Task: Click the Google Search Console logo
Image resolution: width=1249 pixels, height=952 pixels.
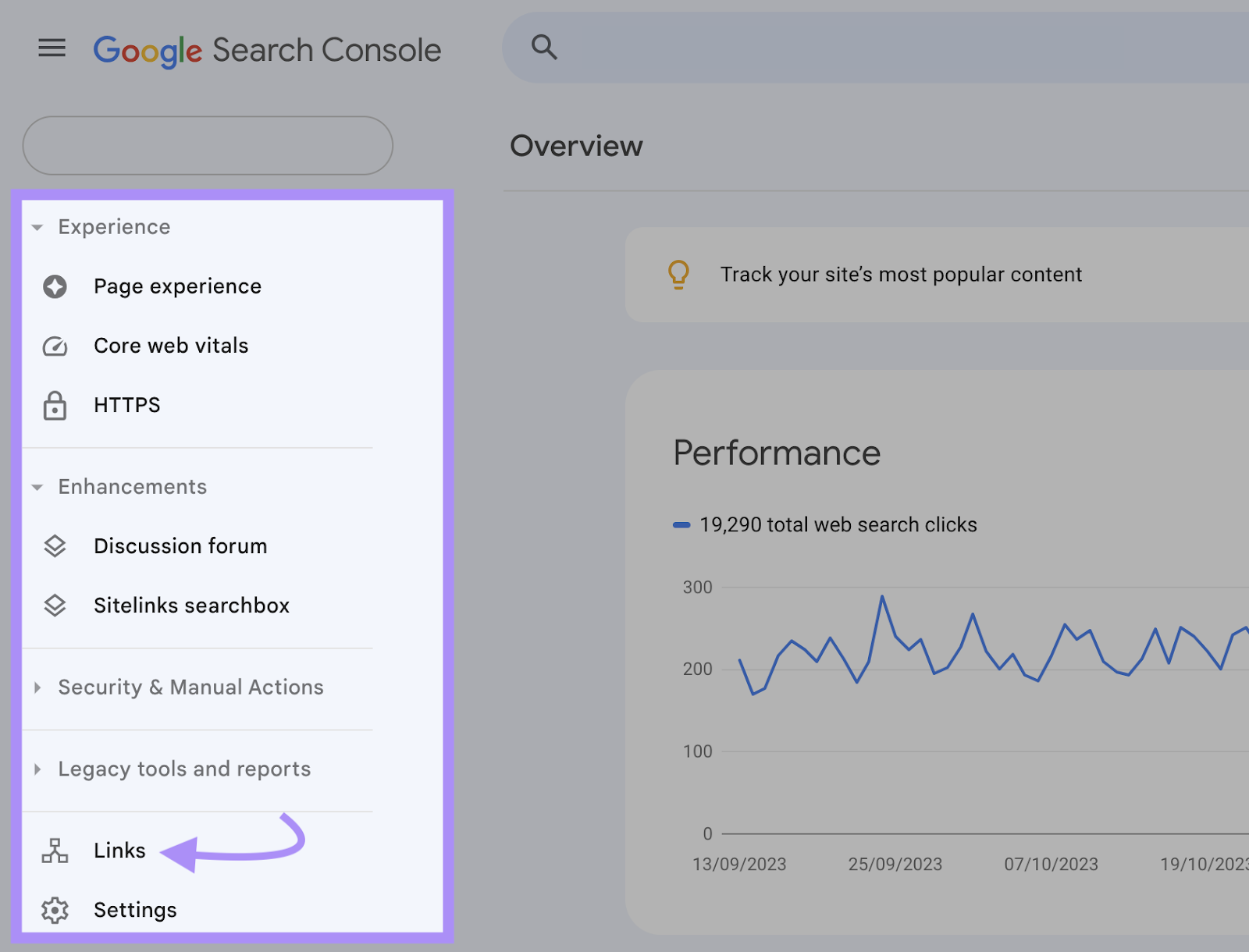Action: pyautogui.click(x=267, y=51)
